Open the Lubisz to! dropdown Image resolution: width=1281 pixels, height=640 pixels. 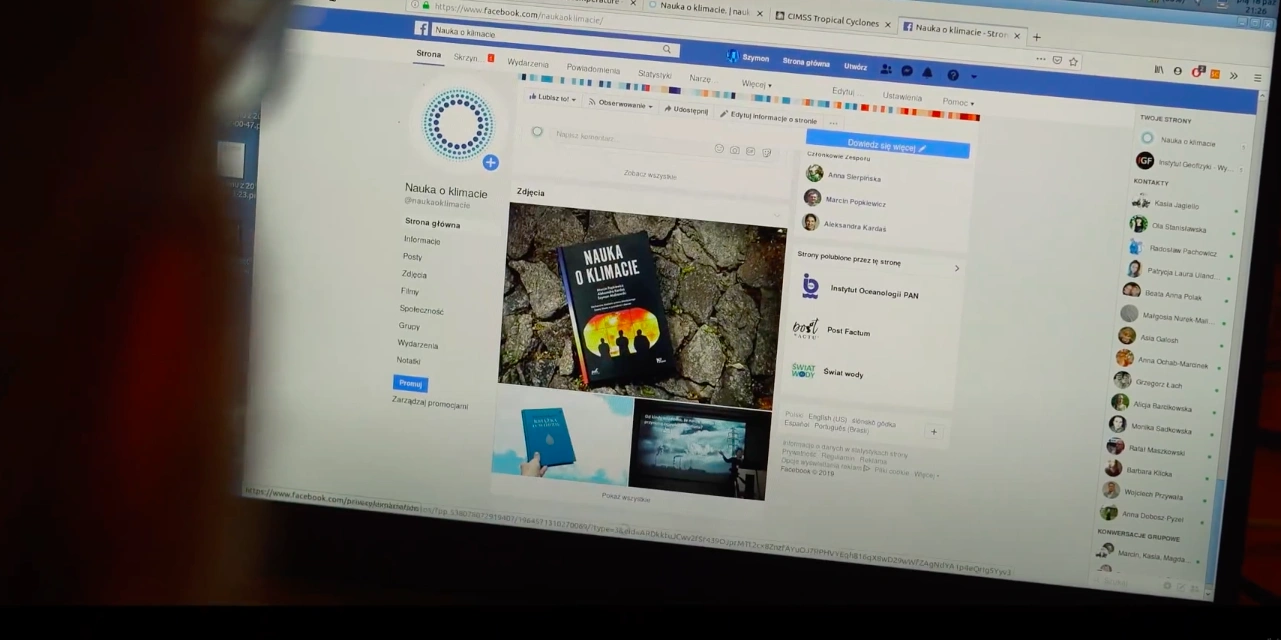coord(553,98)
